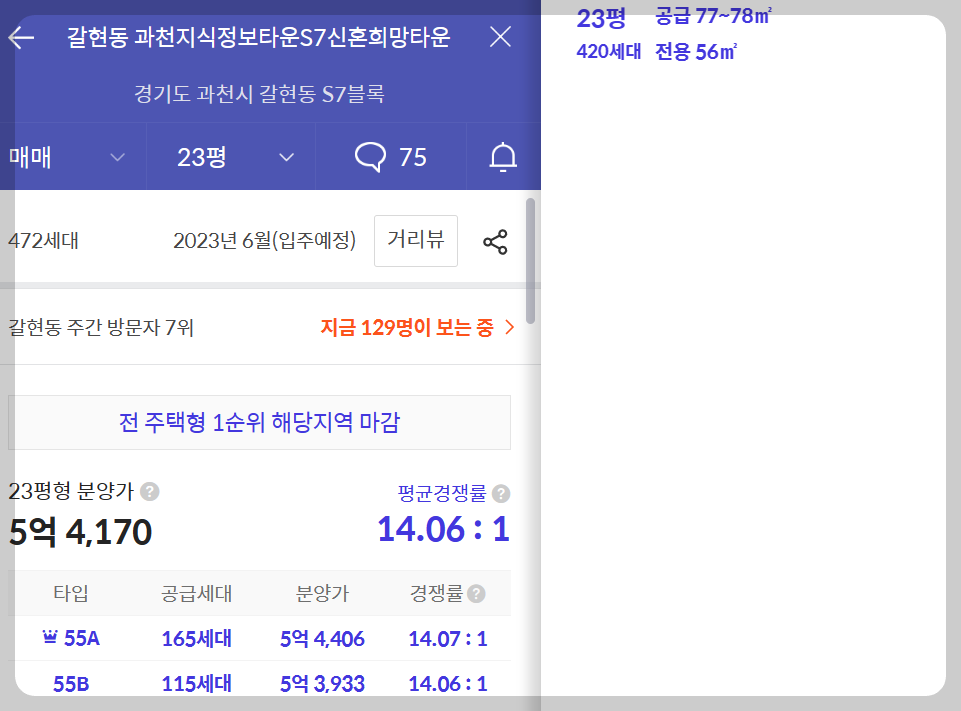Image resolution: width=961 pixels, height=711 pixels.
Task: Click 165세대 supply cell
Action: [x=197, y=639]
